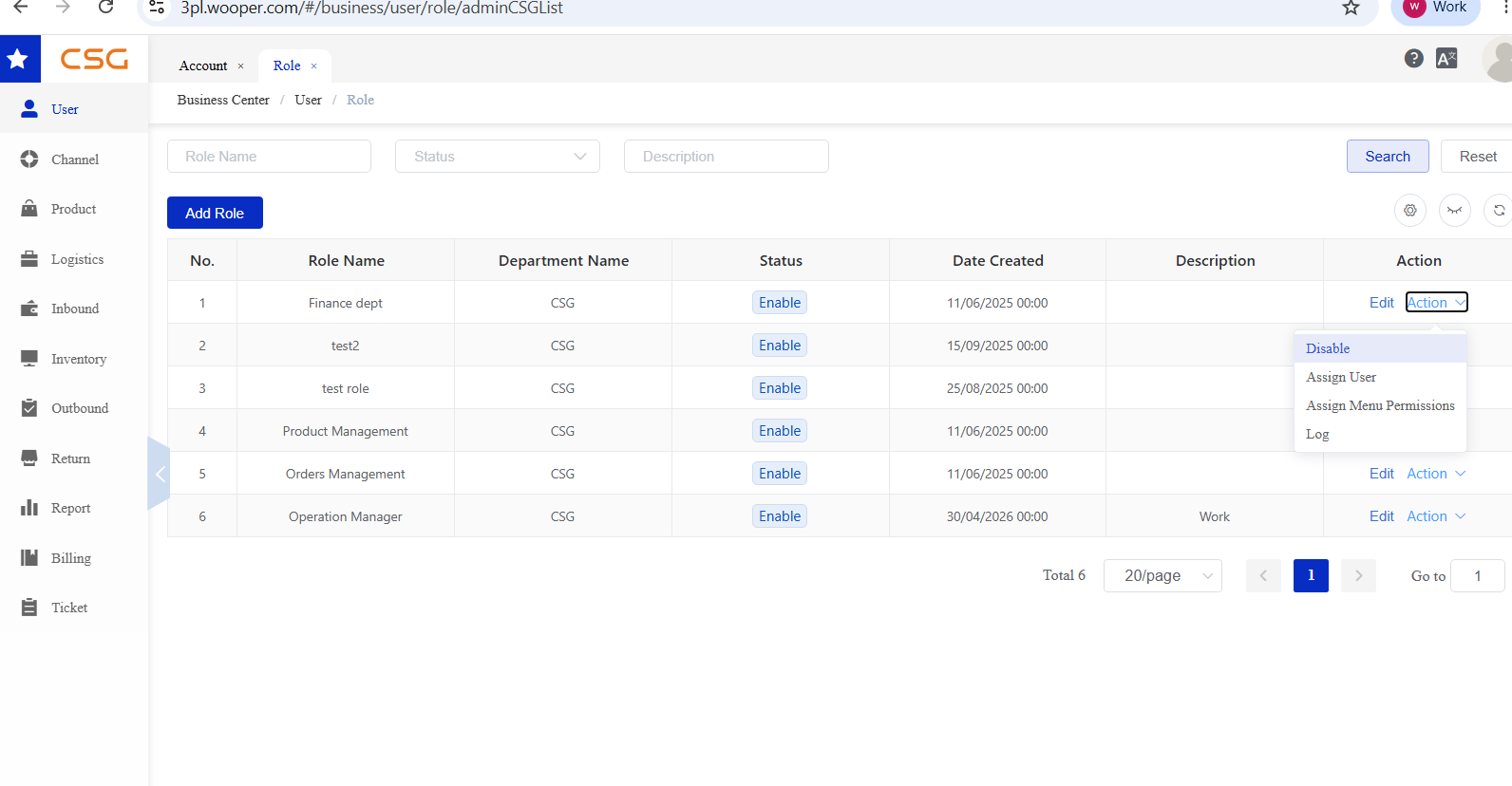Expand Action dropdown for Operation Manager
The height and width of the screenshot is (786, 1512).
pyautogui.click(x=1437, y=516)
